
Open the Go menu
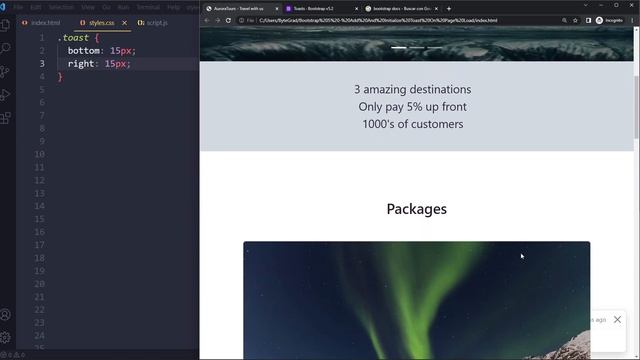click(107, 7)
